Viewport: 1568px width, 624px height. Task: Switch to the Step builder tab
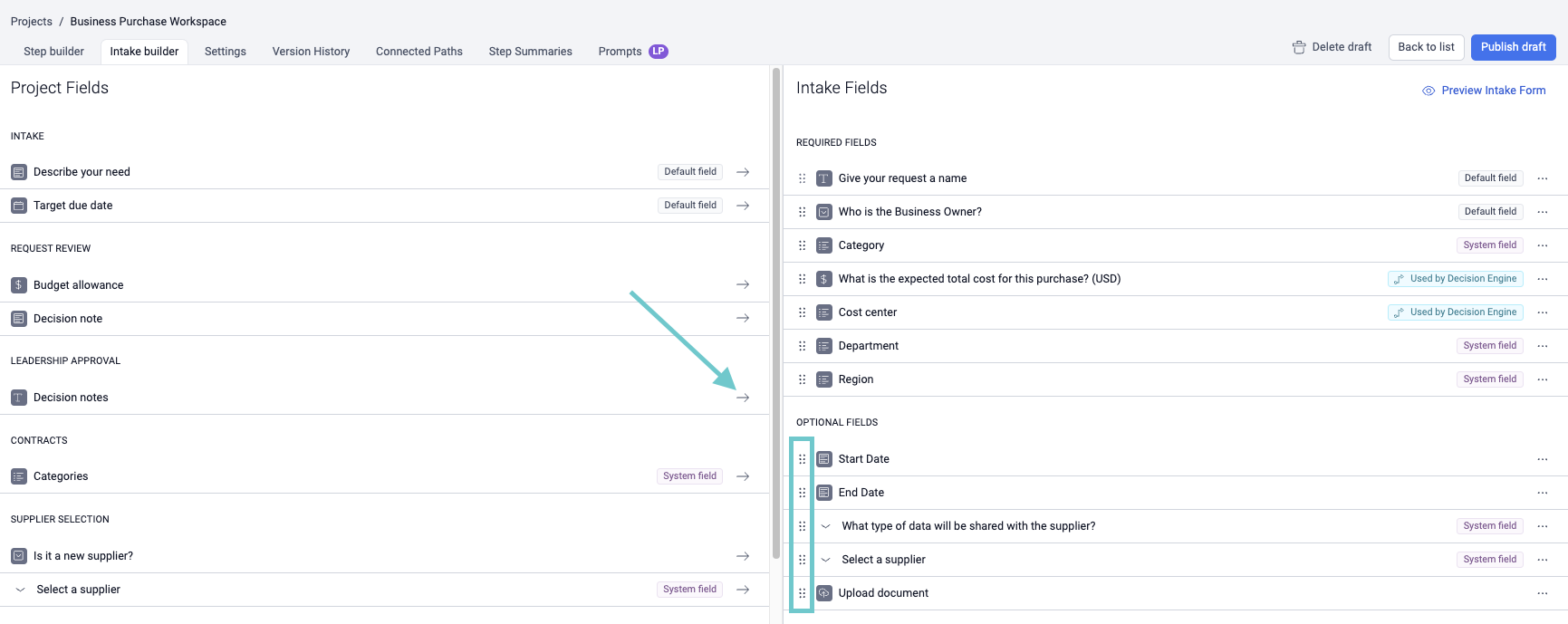53,52
